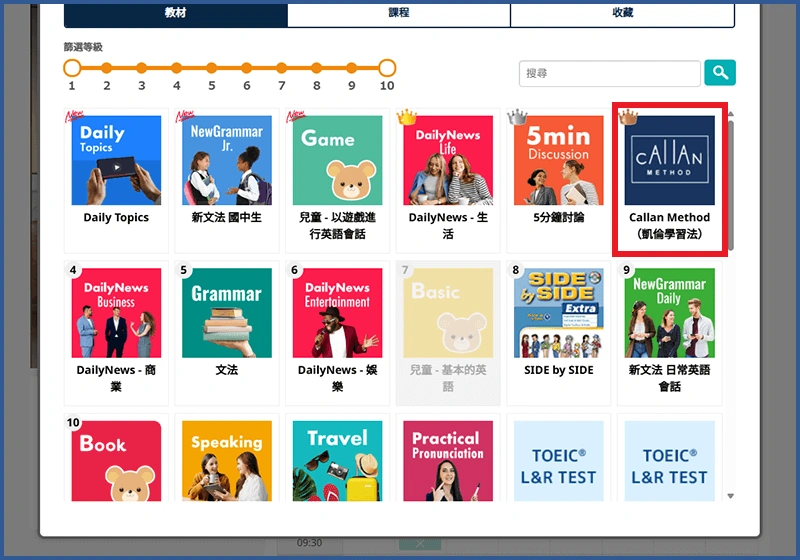Open the greyed-out Basic 兒童 material
This screenshot has height=560, width=800.
(448, 333)
